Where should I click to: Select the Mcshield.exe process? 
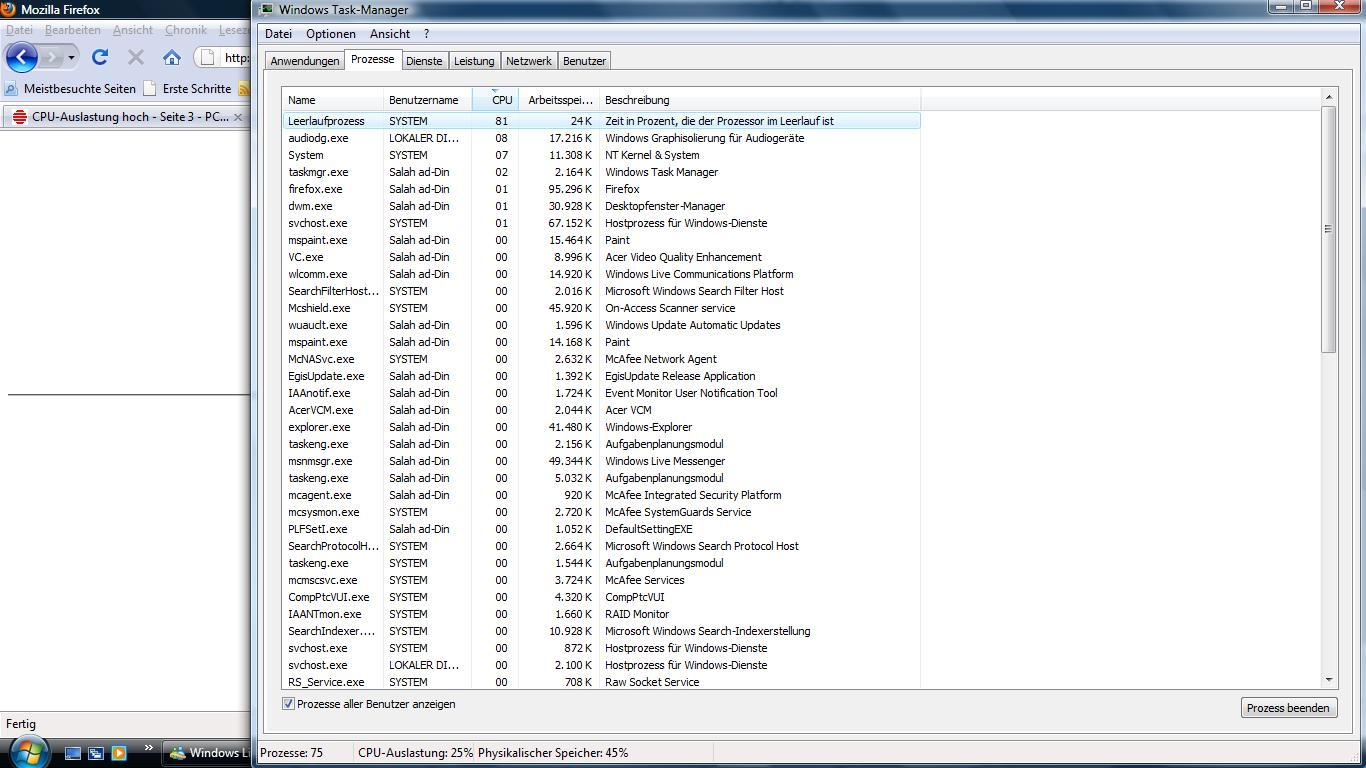click(x=601, y=308)
